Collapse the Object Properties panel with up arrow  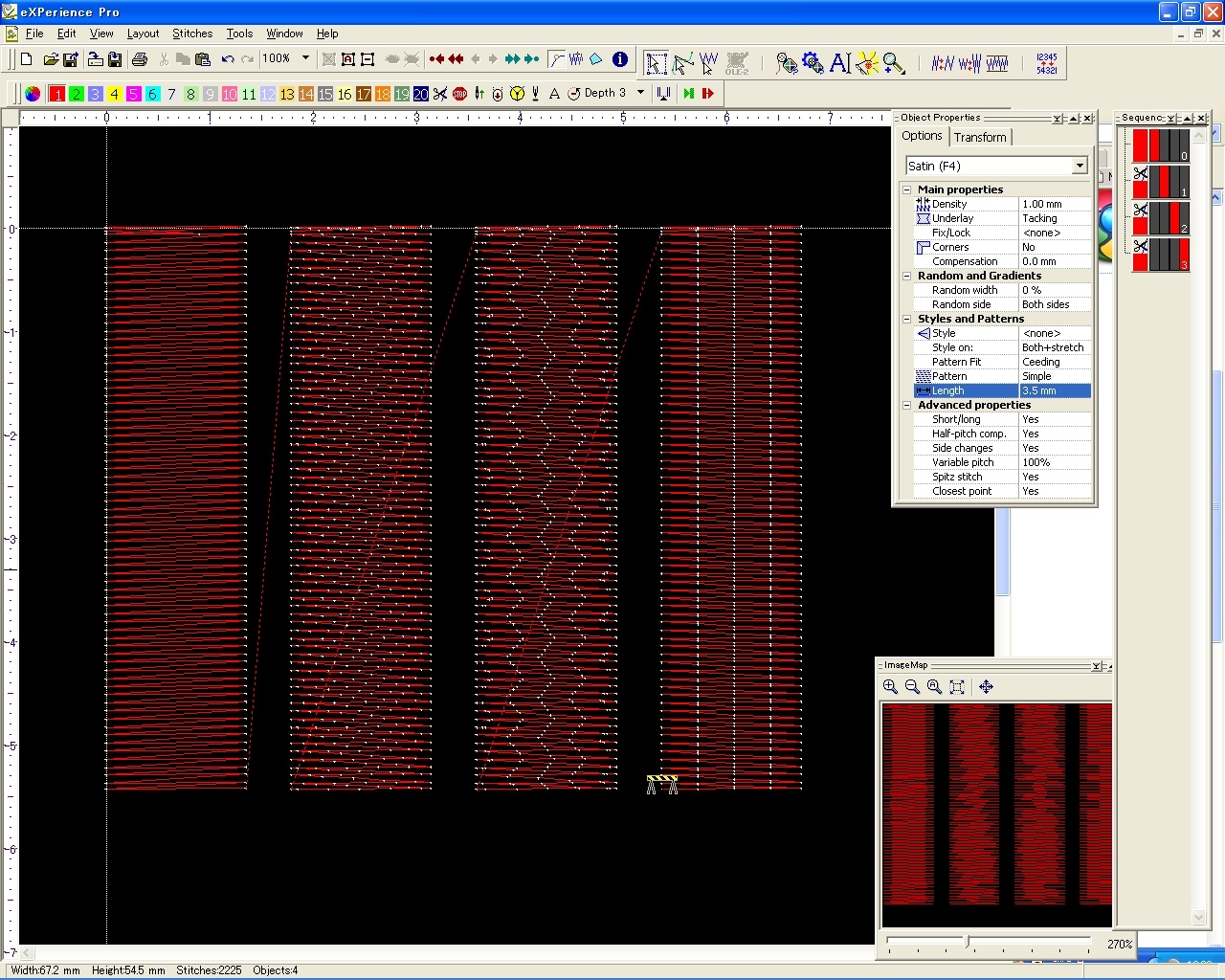click(1074, 118)
